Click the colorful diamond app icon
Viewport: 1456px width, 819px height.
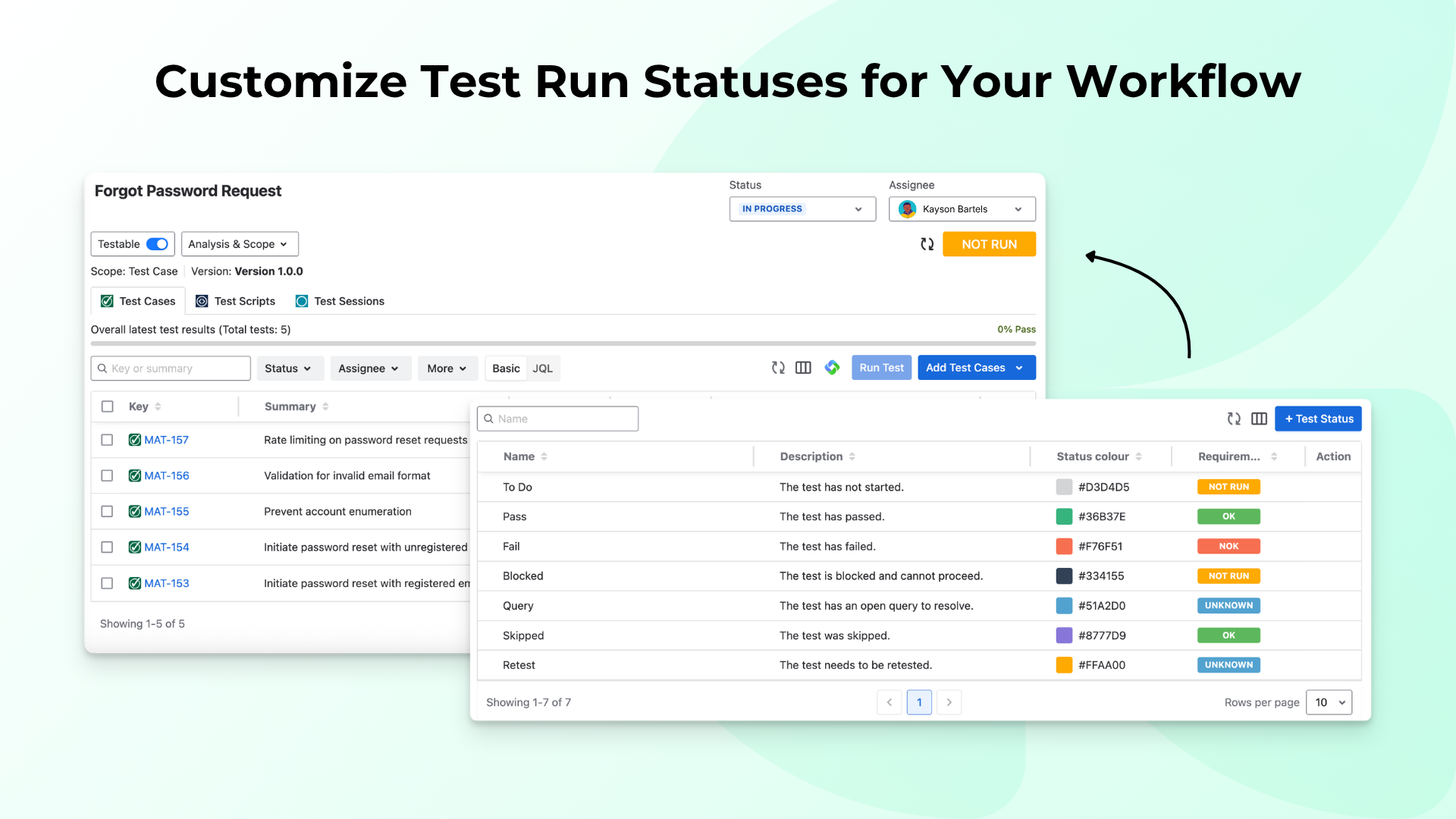pos(832,368)
